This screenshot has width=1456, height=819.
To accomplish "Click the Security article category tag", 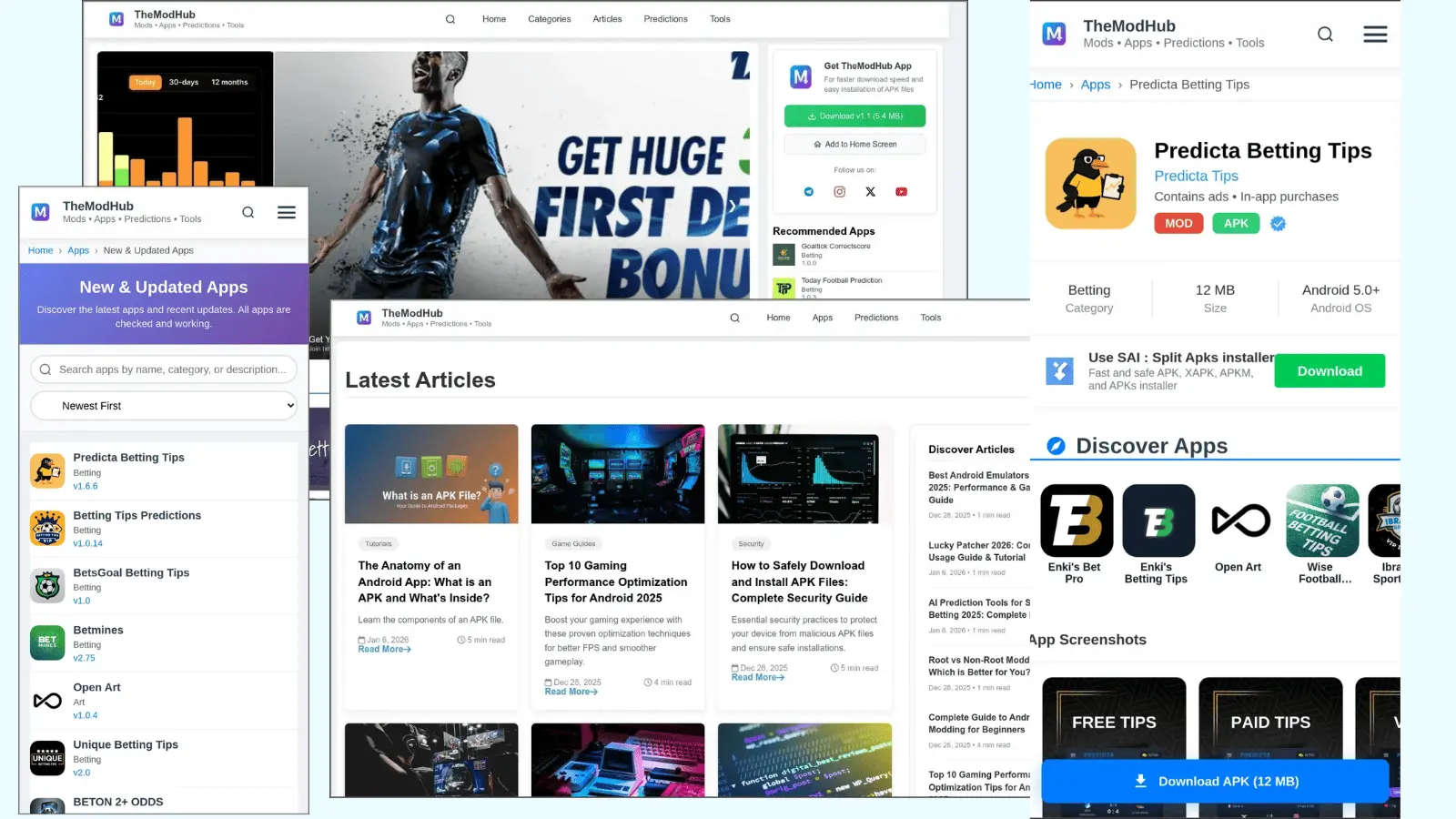I will coord(751,544).
